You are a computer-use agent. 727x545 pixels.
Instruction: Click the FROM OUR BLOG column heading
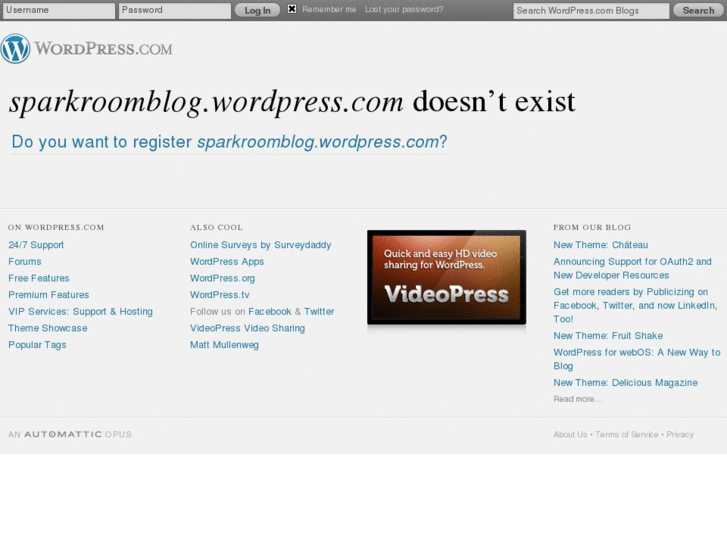pos(592,227)
